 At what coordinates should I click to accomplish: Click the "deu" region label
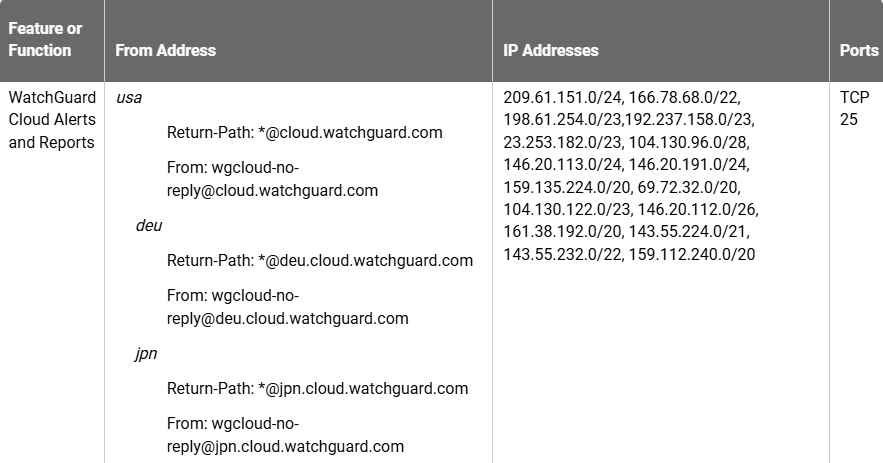[x=148, y=226]
